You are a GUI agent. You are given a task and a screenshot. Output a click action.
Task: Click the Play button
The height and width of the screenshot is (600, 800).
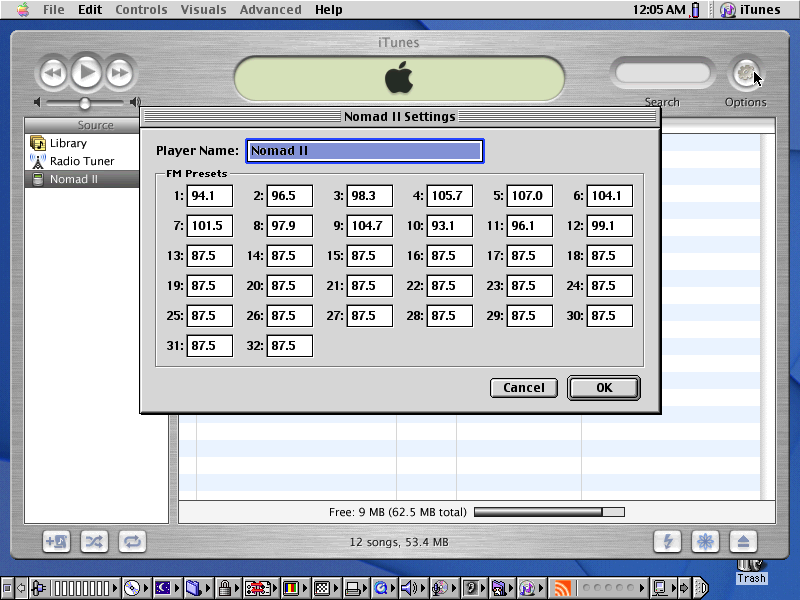coord(86,72)
